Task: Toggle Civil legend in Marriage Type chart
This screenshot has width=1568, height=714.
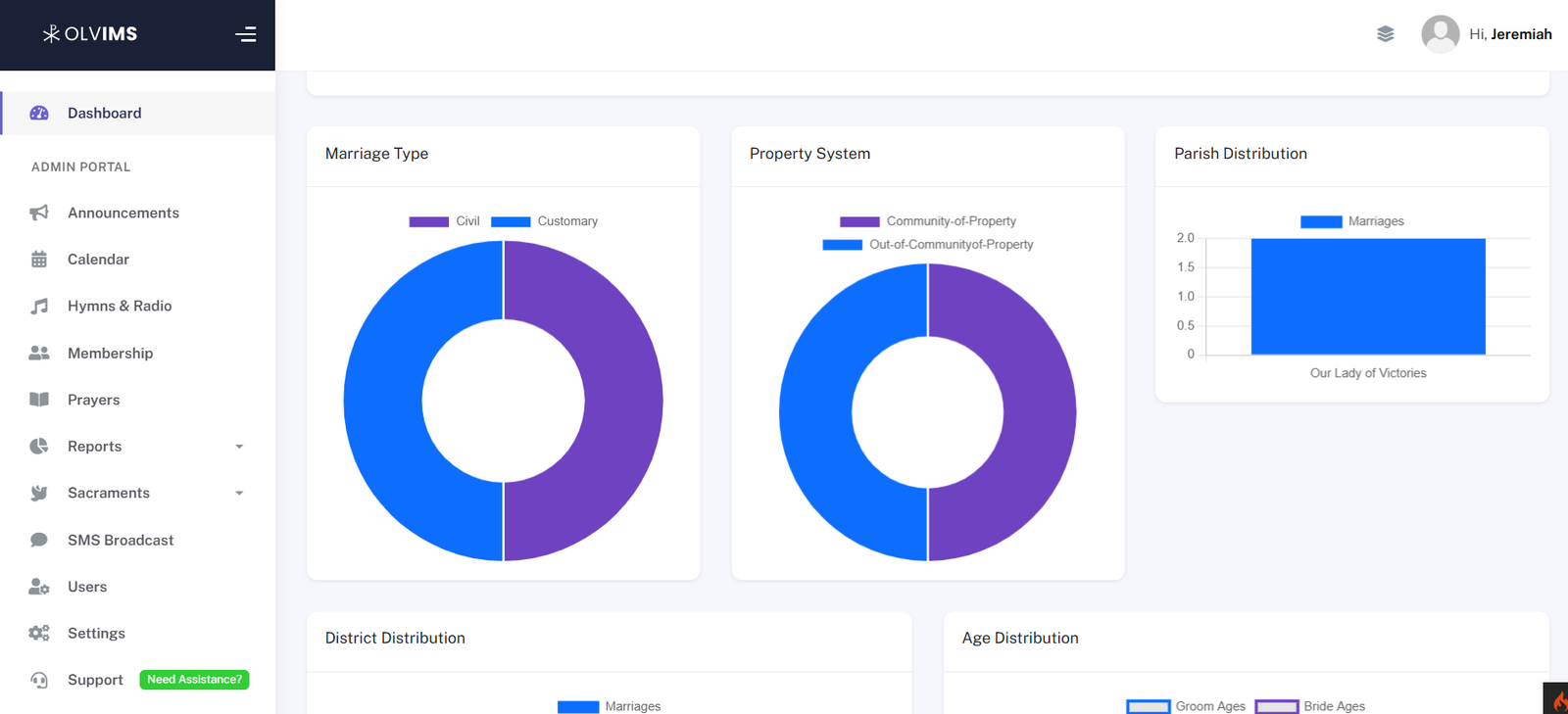Action: pyautogui.click(x=444, y=221)
